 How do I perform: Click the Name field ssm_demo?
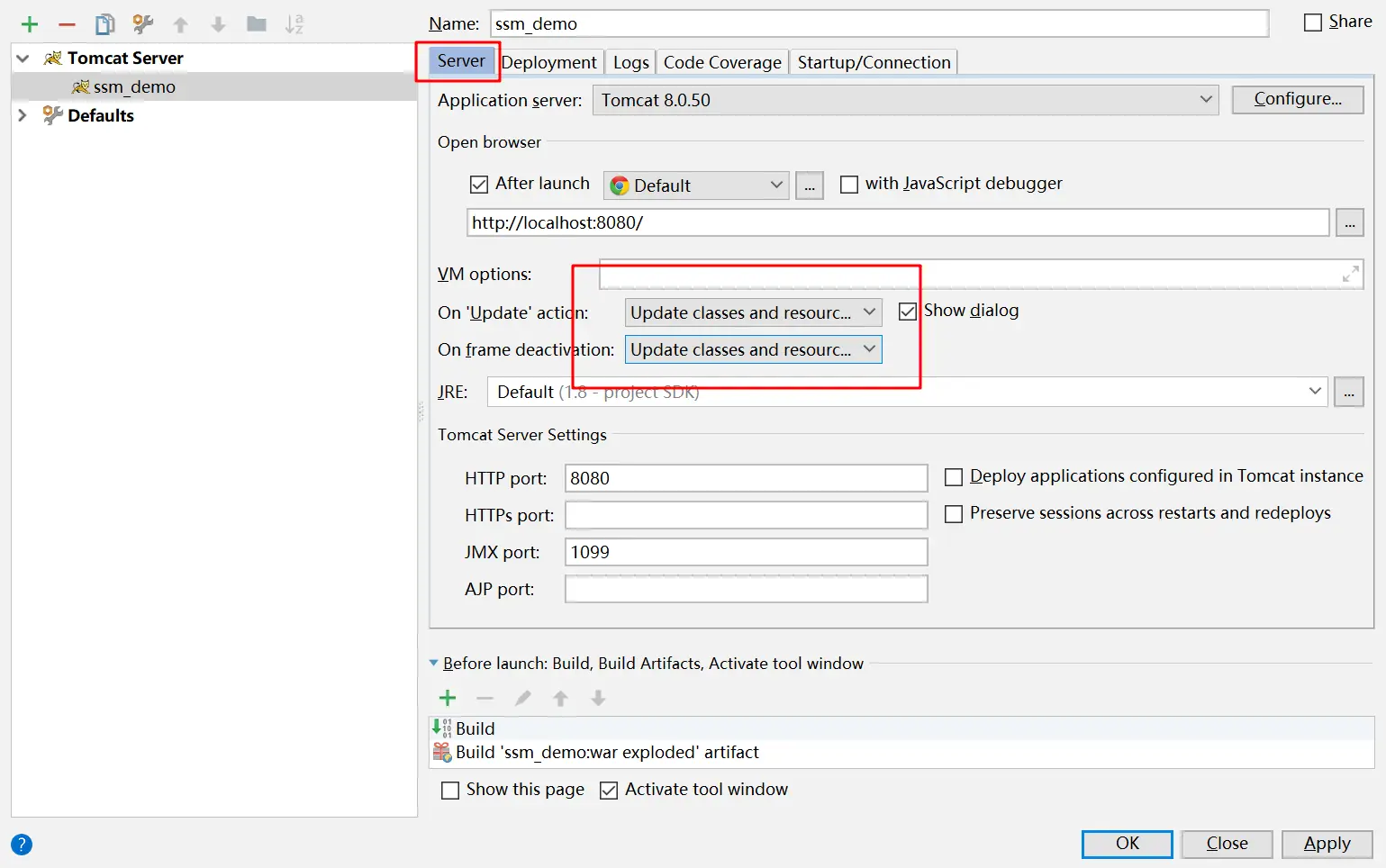point(879,23)
